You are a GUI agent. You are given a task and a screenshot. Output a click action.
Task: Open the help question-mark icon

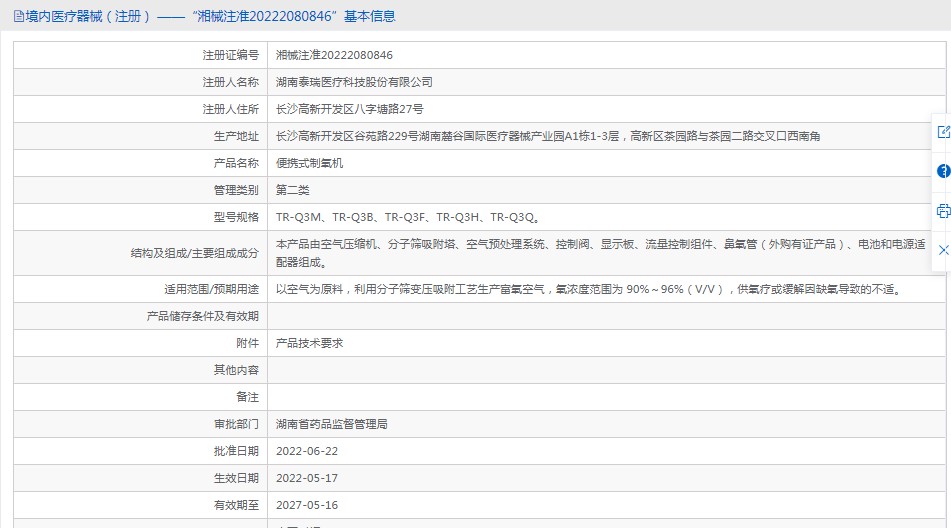pyautogui.click(x=943, y=171)
